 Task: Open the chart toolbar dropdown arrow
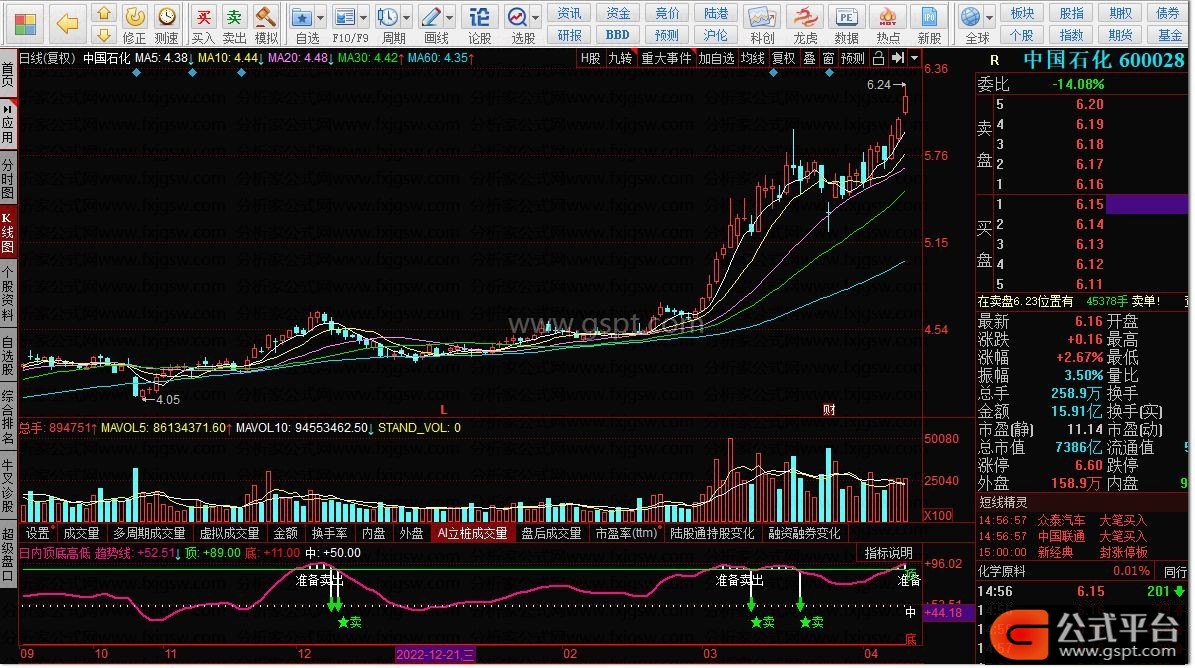915,59
